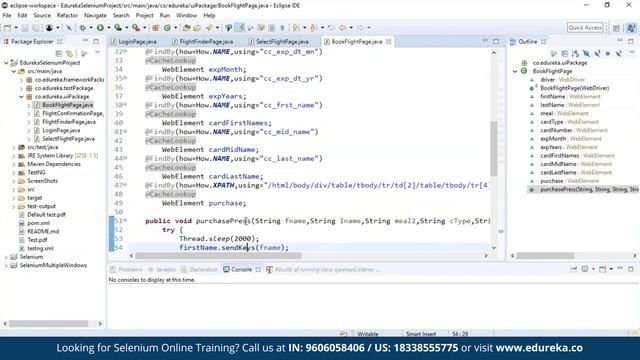Collapse the src/main/java folder node
Viewport: 640px width, 360px height.
(x=13, y=71)
